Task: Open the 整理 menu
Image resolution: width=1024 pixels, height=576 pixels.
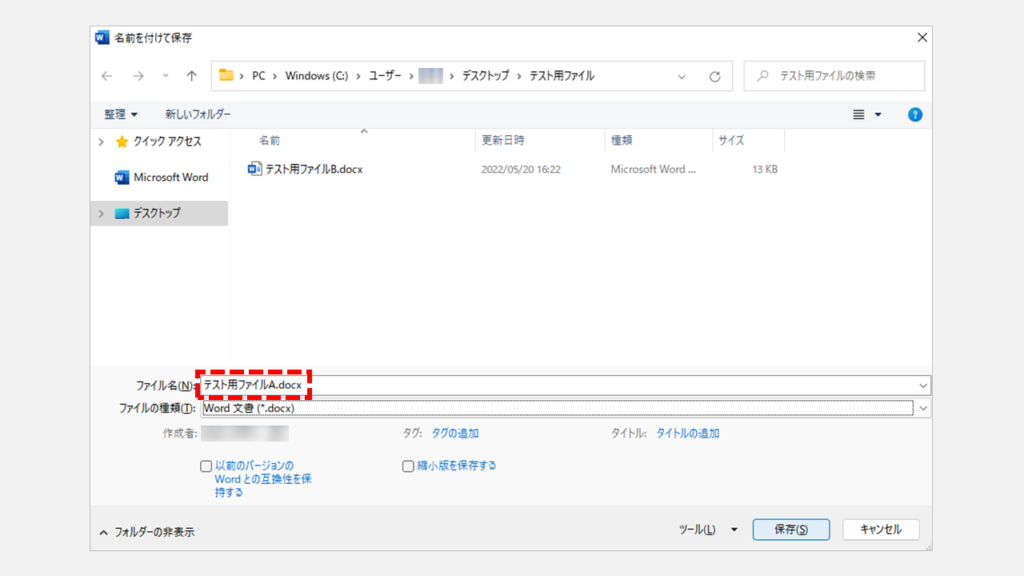Action: click(121, 114)
